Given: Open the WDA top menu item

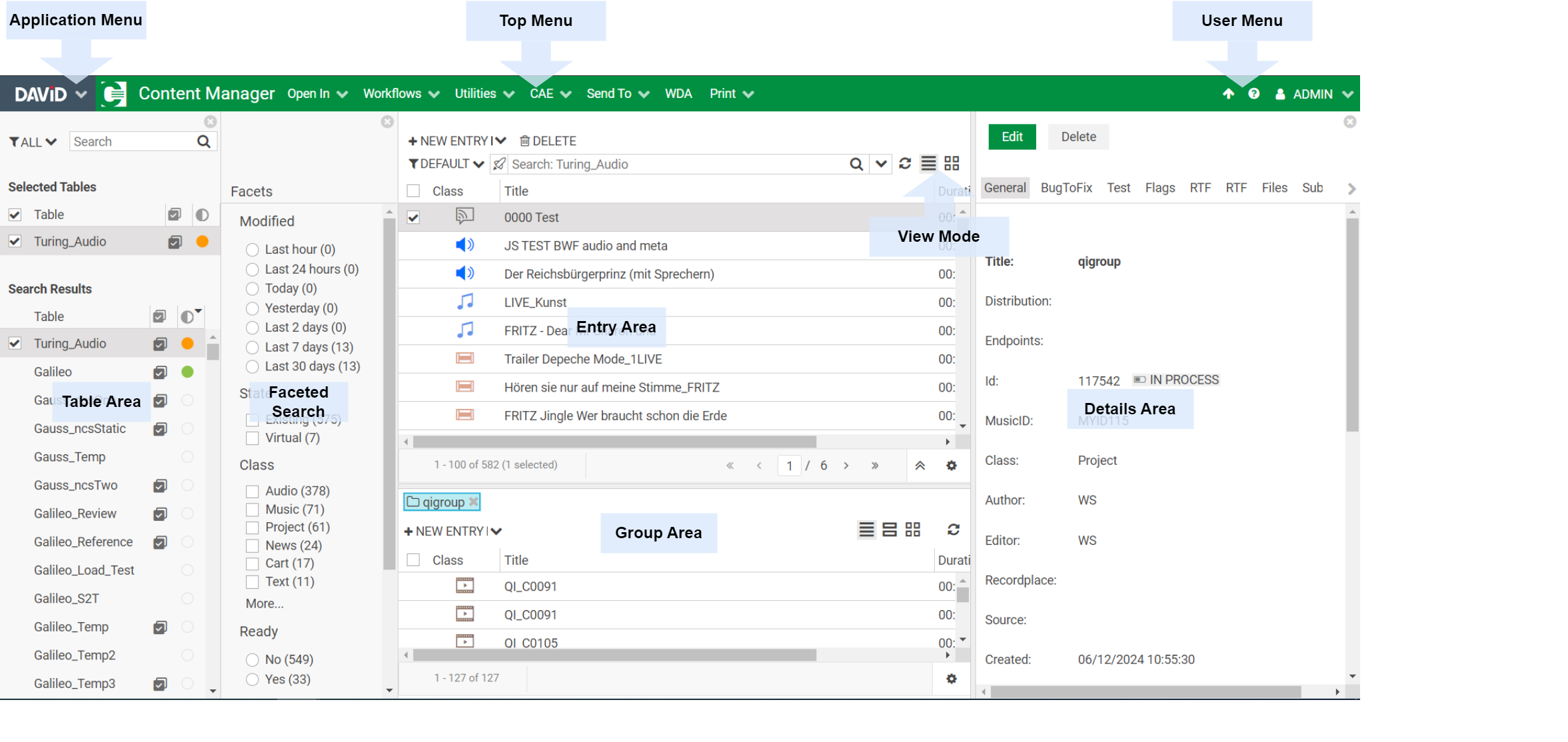Looking at the screenshot, I should tap(678, 94).
